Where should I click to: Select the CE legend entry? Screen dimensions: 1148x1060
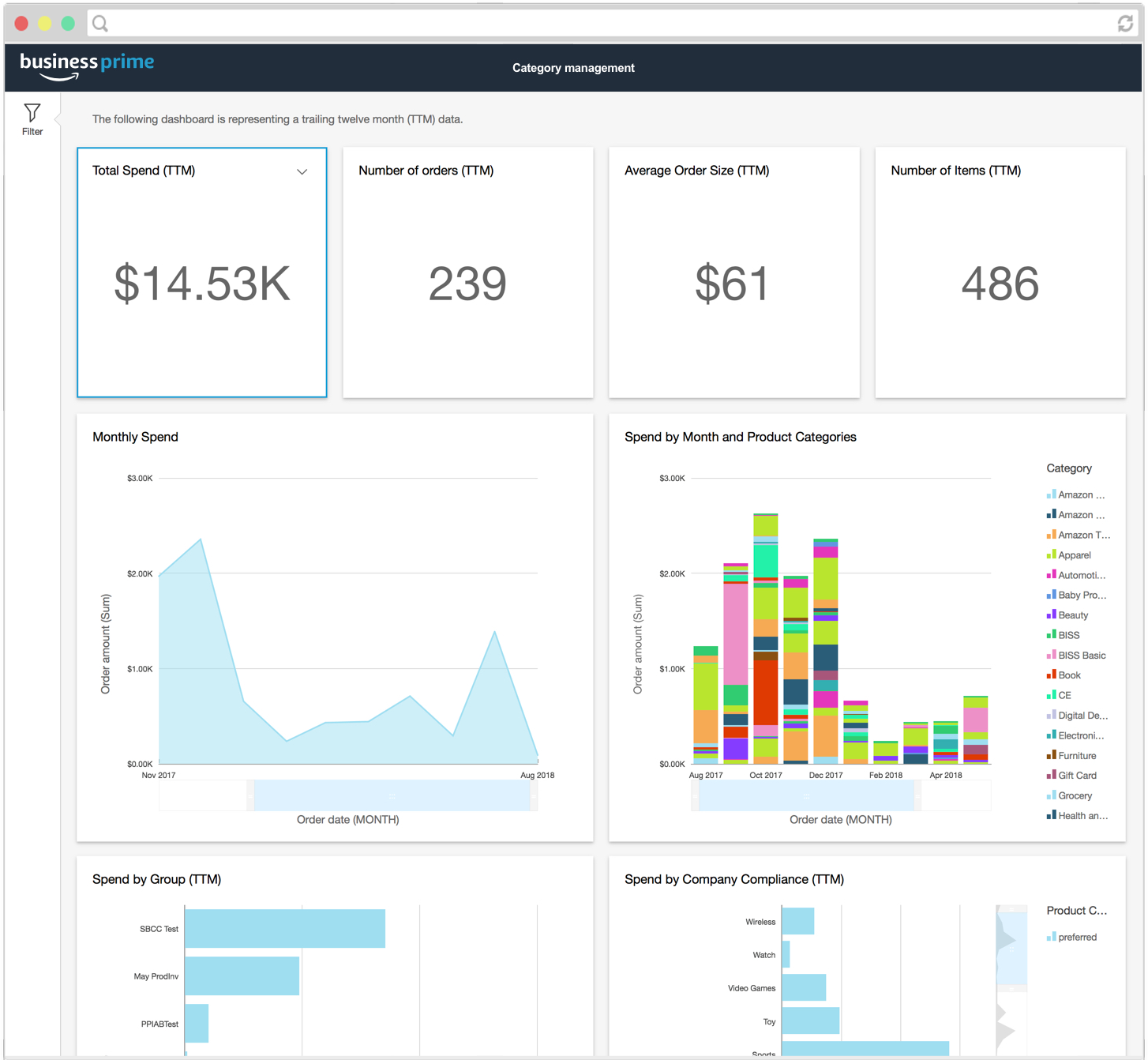(1059, 695)
